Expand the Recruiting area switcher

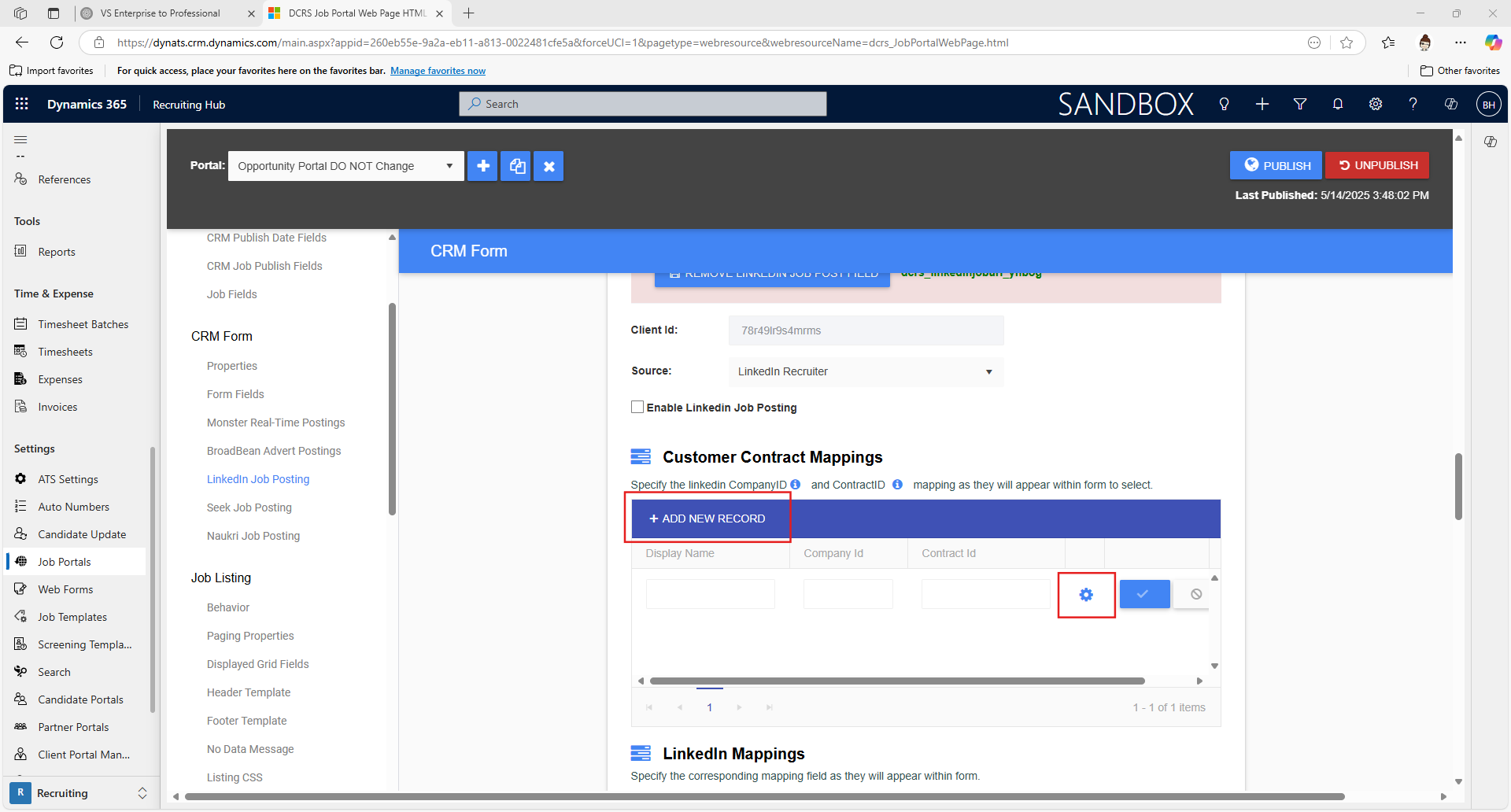click(x=142, y=793)
